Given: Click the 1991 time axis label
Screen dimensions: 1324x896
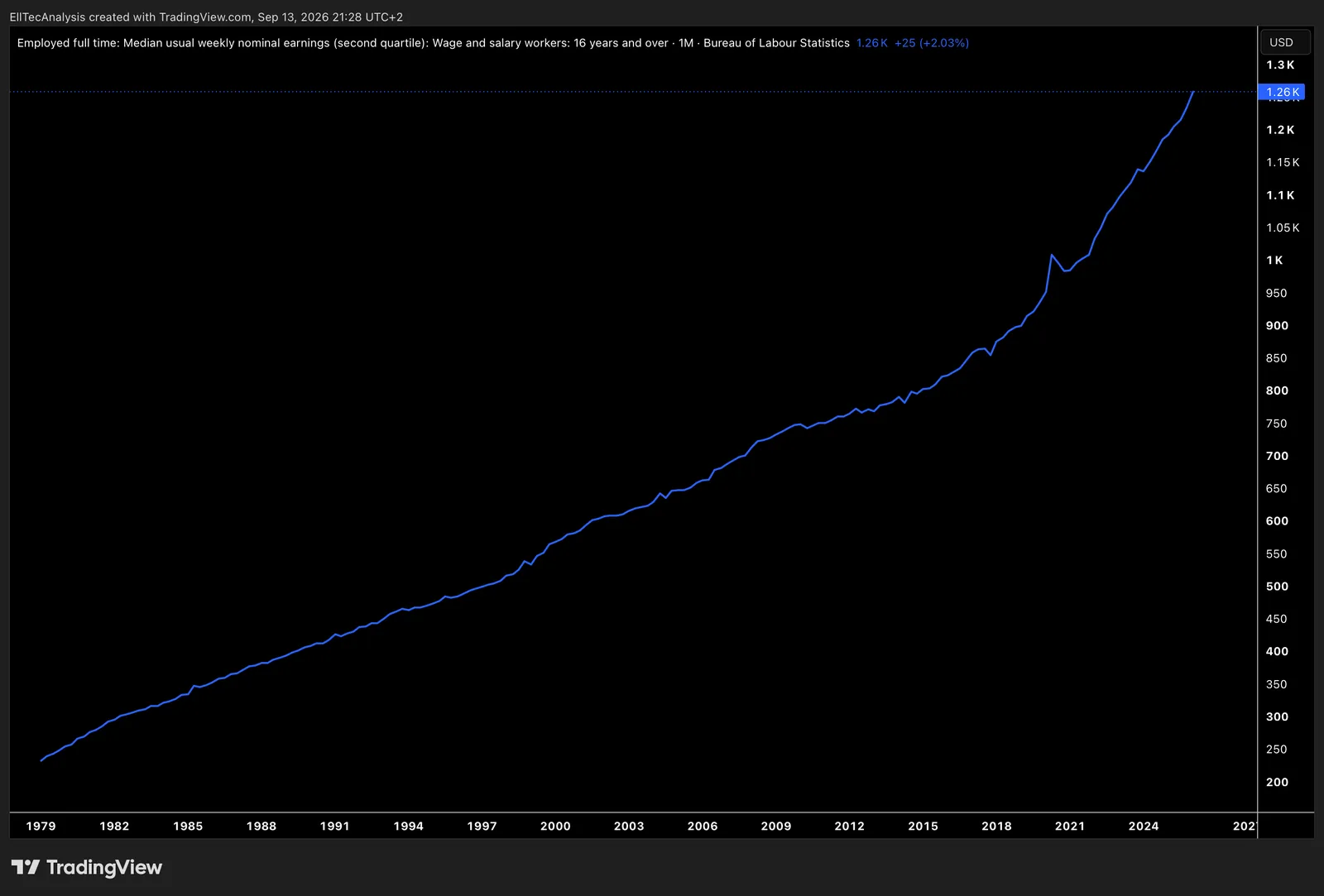Looking at the screenshot, I should pos(334,826).
